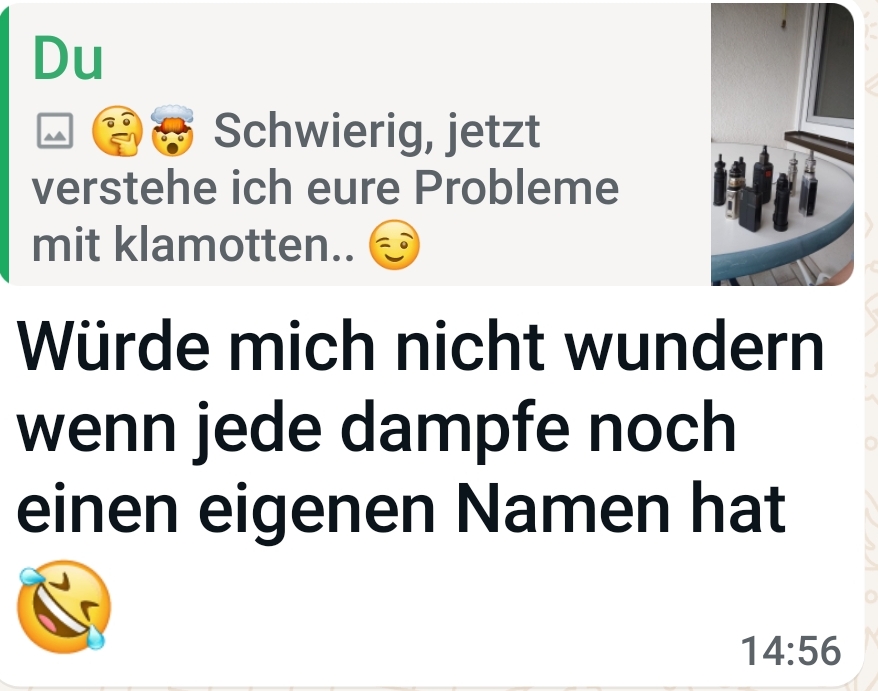Click the word "Schwierig," in the quote
The image size is (878, 691).
coord(324,133)
